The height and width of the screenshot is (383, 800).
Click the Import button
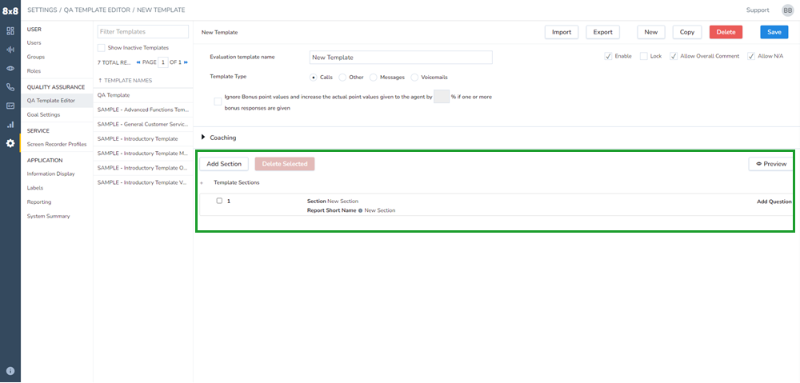pyautogui.click(x=562, y=32)
